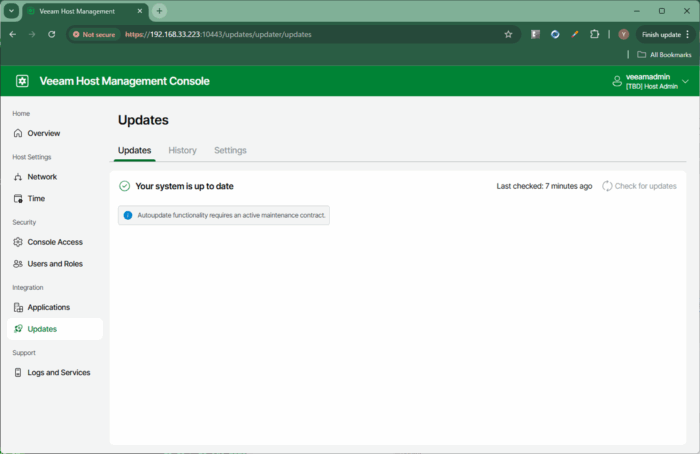Select the Veeam Host Management browser tab
Screen dimensions: 700x454
(x=85, y=11)
